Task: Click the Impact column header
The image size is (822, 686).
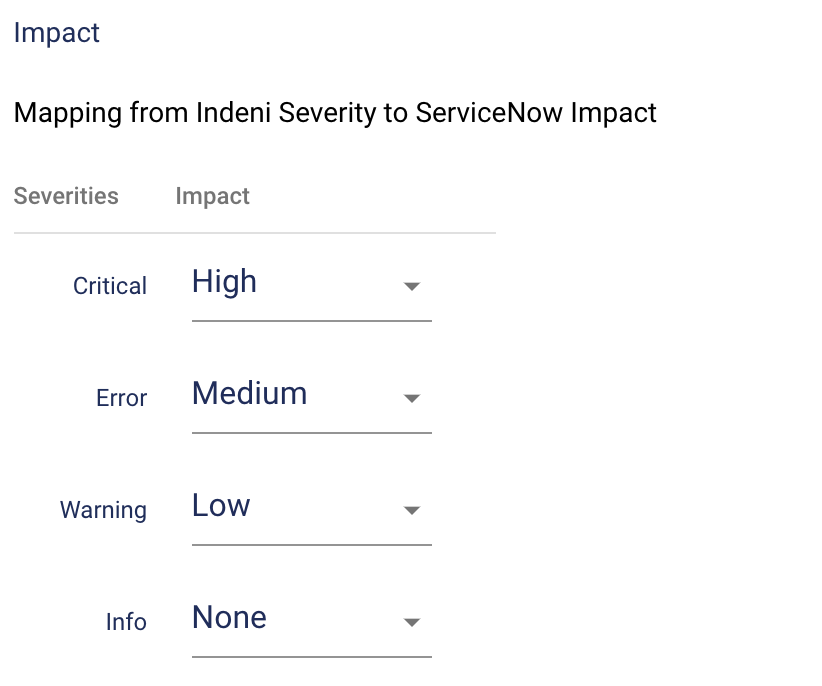Action: coord(212,196)
